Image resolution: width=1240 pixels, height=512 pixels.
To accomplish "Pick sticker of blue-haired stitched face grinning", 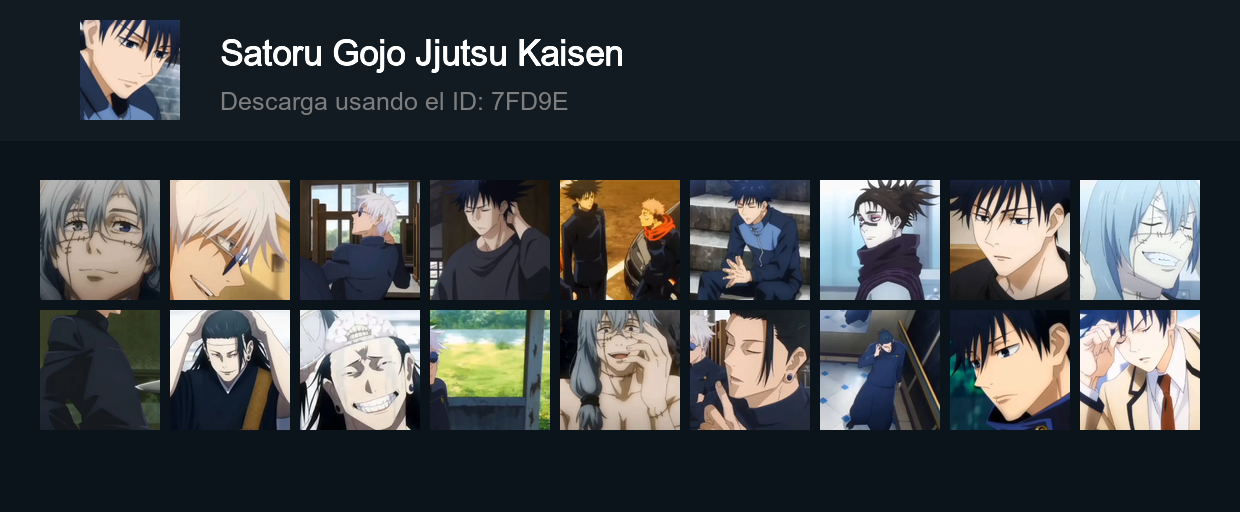I will (1140, 240).
